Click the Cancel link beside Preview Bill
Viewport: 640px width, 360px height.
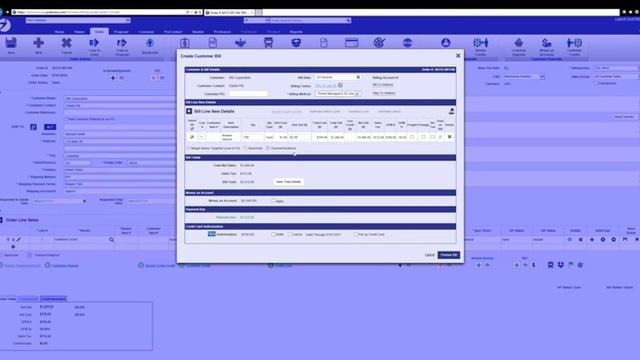[x=429, y=255]
